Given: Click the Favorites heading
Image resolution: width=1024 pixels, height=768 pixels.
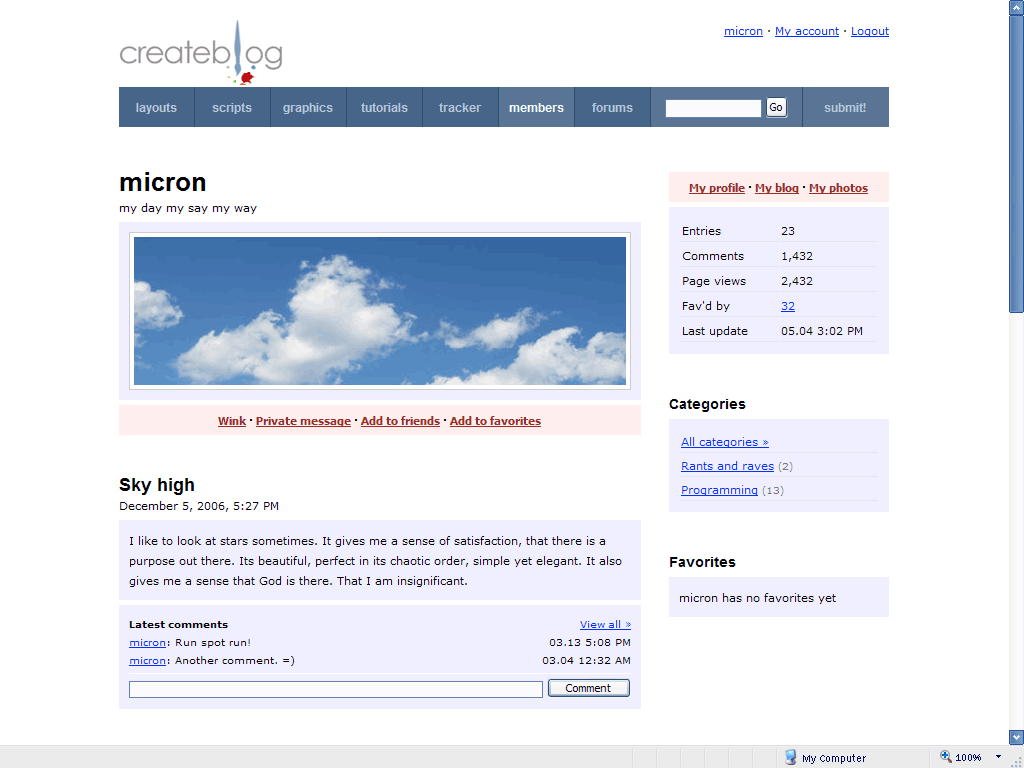Looking at the screenshot, I should click(702, 562).
